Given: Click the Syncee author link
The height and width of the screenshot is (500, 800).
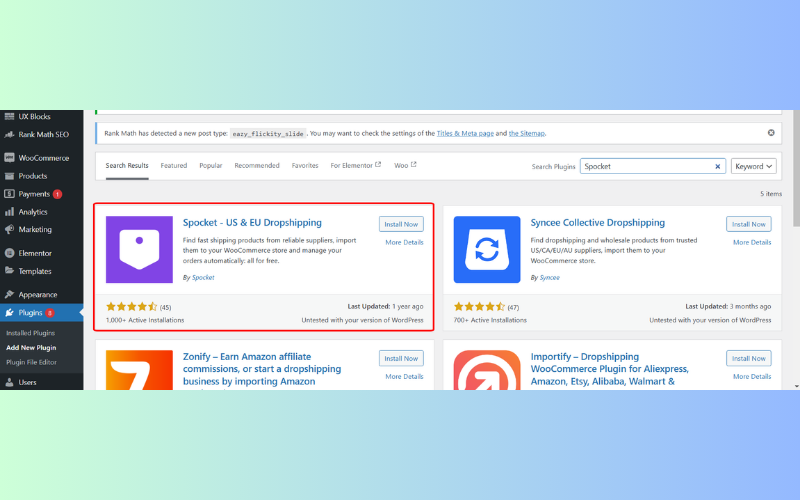Looking at the screenshot, I should pyautogui.click(x=549, y=278).
